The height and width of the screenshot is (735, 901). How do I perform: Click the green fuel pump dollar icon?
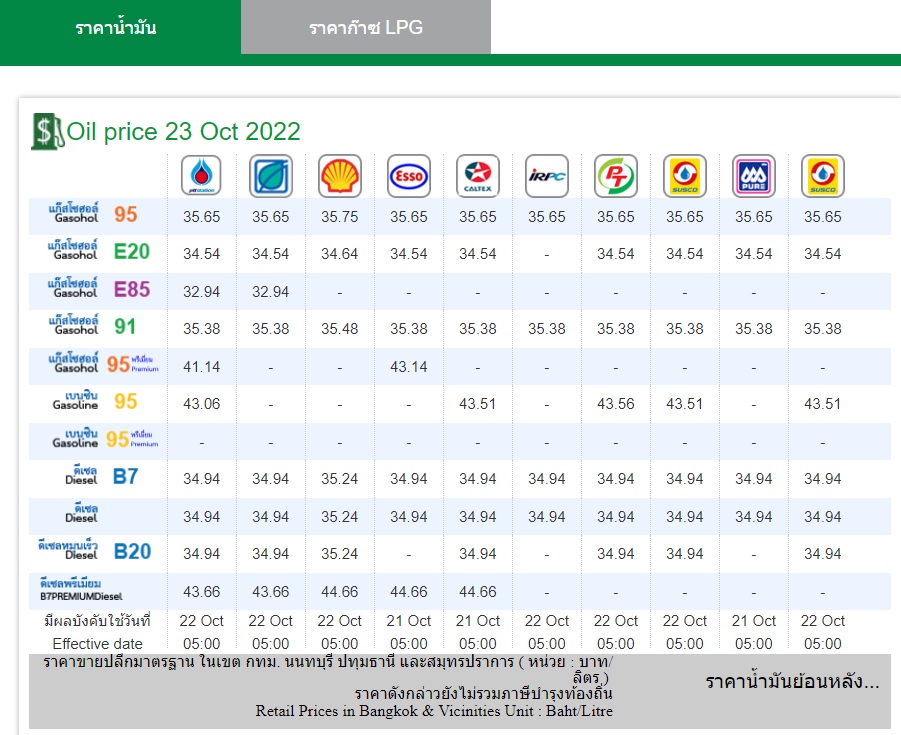[x=47, y=131]
